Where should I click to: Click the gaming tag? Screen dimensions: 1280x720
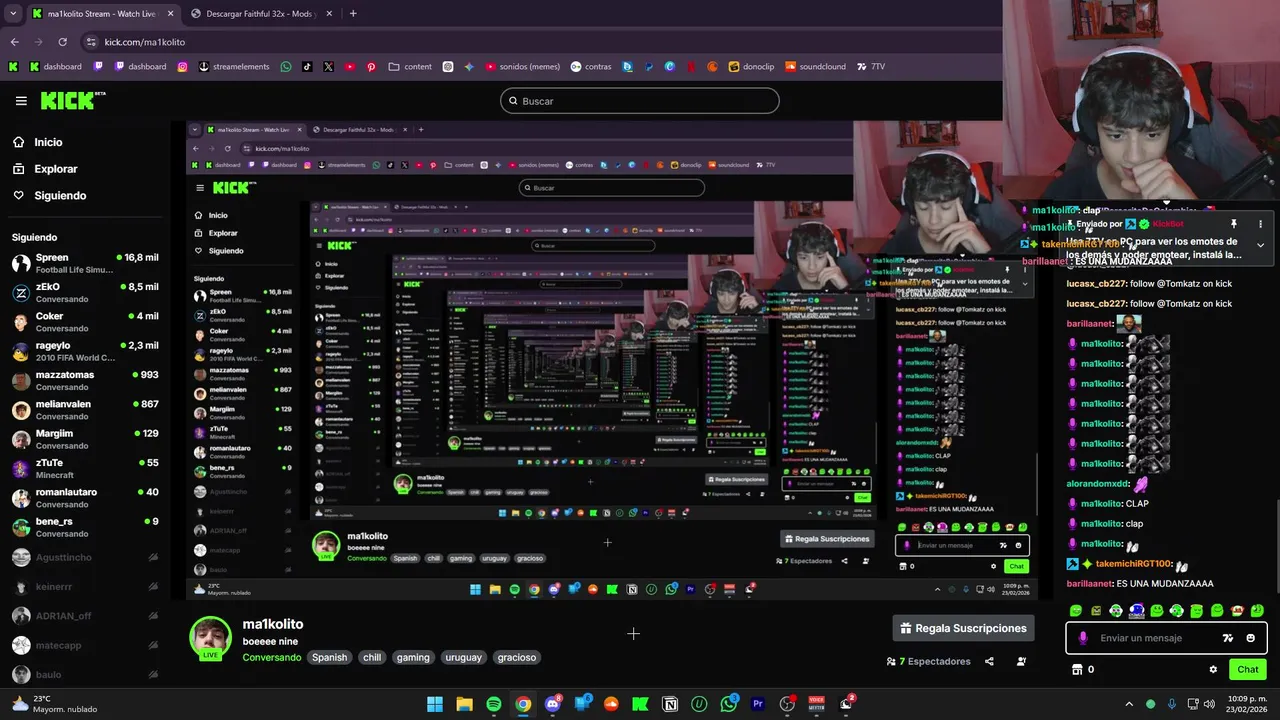tap(412, 657)
